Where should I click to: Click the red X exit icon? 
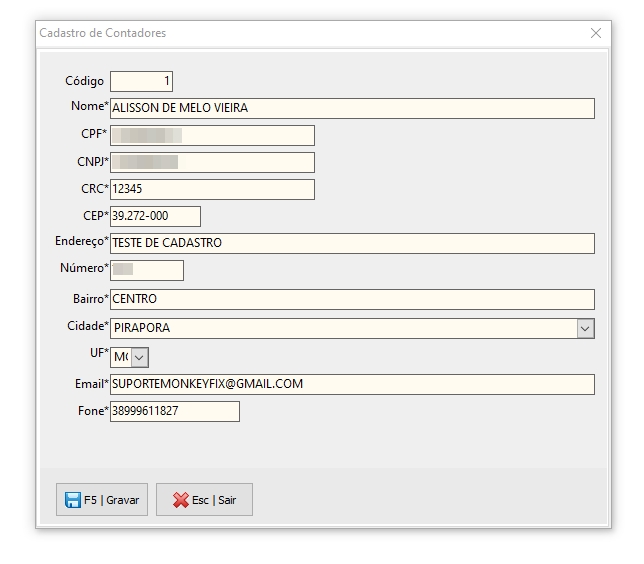pos(180,500)
